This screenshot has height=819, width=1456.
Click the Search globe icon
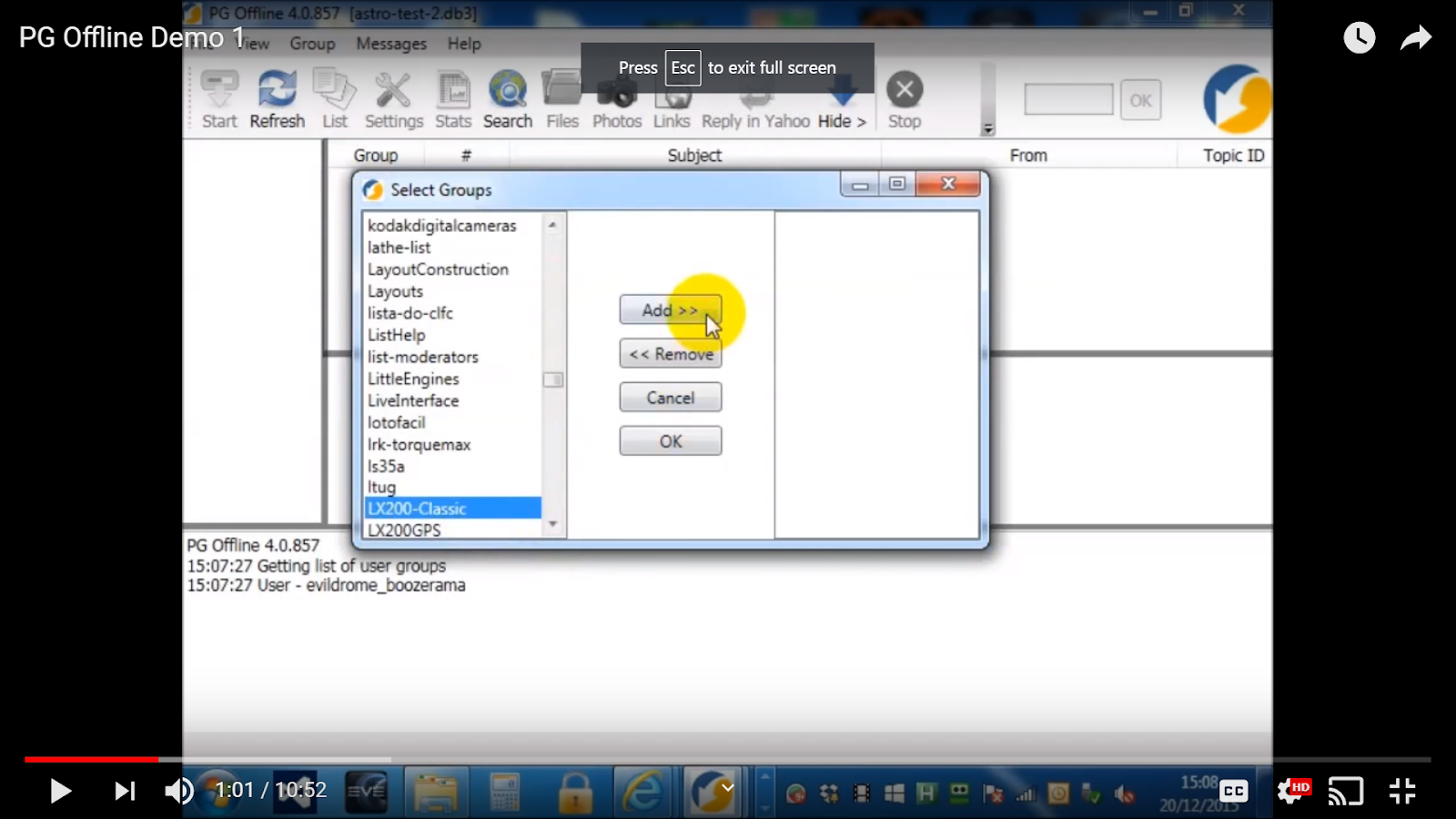508,99
